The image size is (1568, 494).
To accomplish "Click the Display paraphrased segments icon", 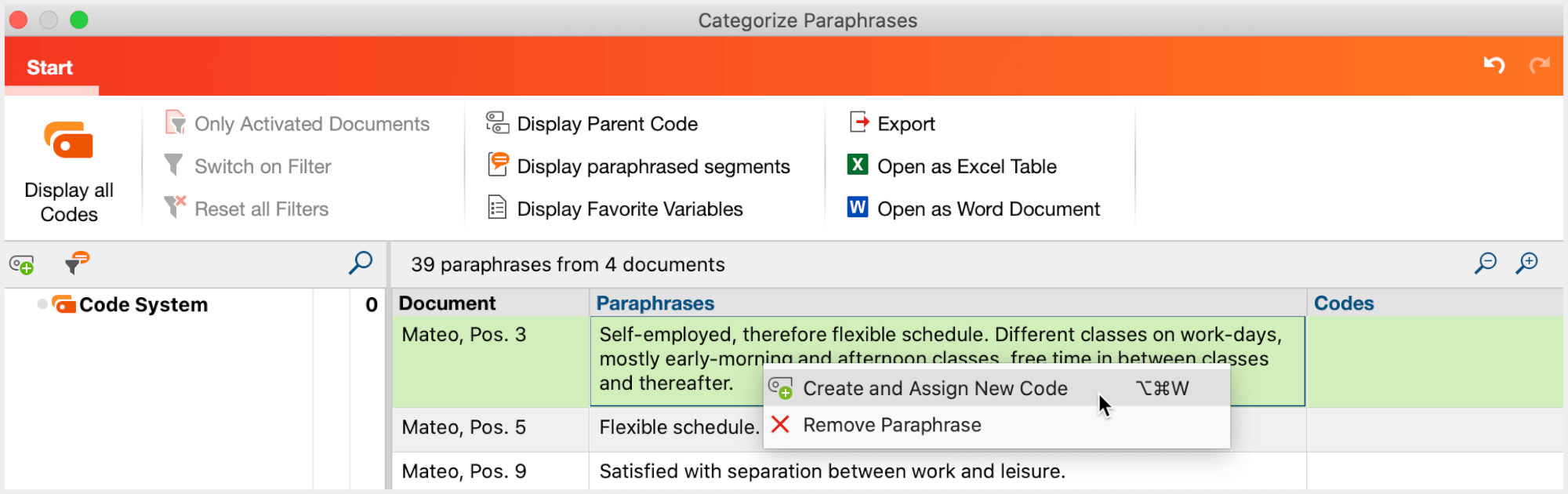I will pos(498,164).
